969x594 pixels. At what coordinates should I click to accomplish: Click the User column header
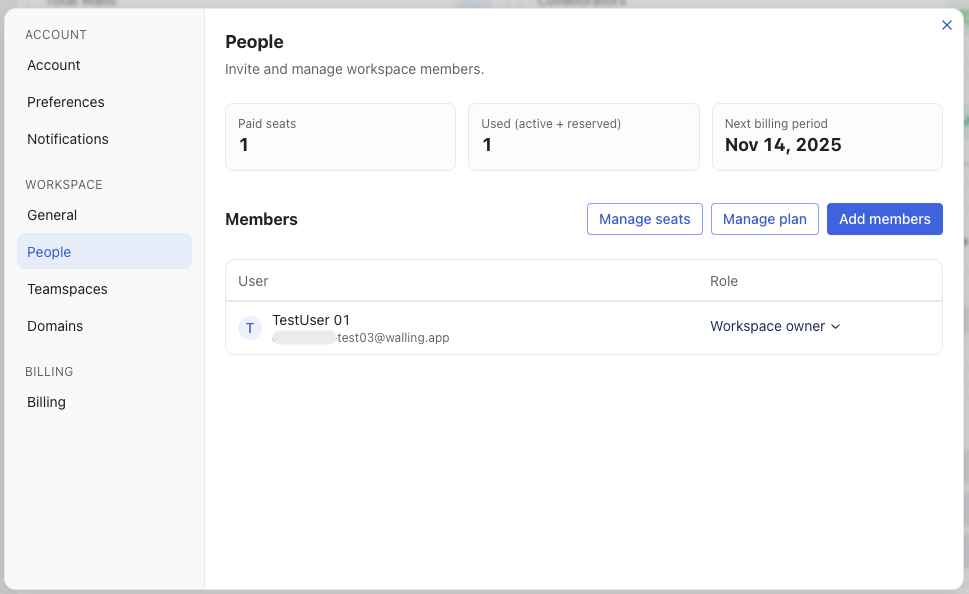(x=253, y=281)
